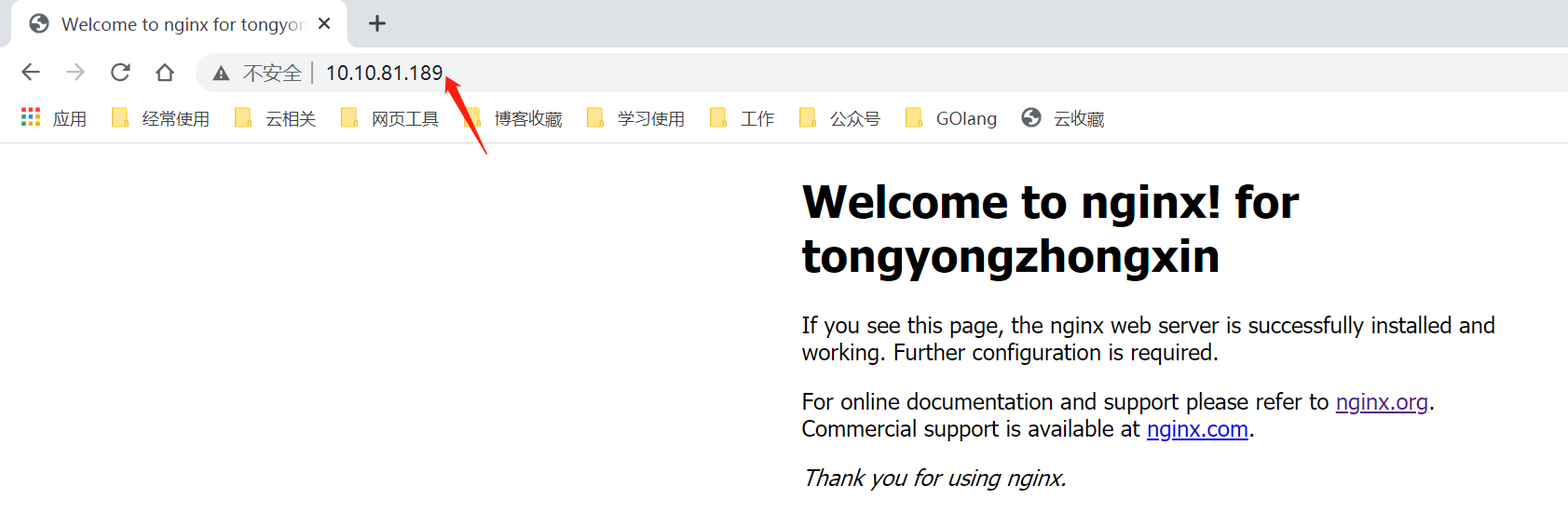Open the 公众号 bookmark folder
The width and height of the screenshot is (1568, 513).
[x=839, y=118]
